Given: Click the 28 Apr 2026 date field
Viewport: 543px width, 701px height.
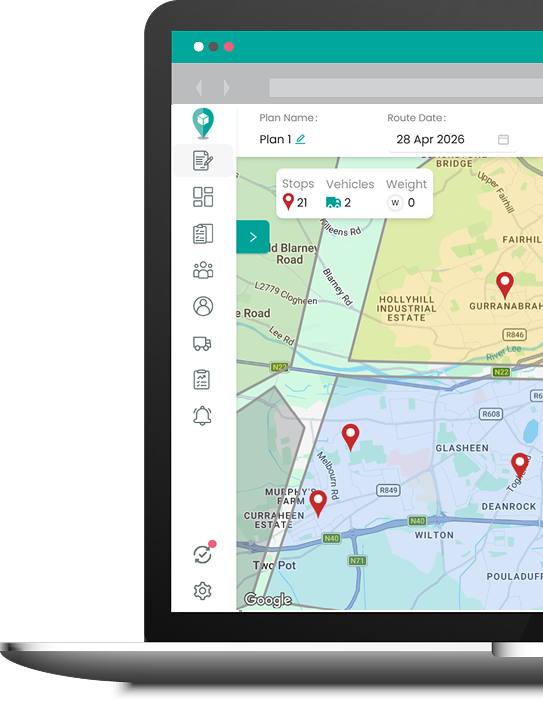Looking at the screenshot, I should [452, 139].
